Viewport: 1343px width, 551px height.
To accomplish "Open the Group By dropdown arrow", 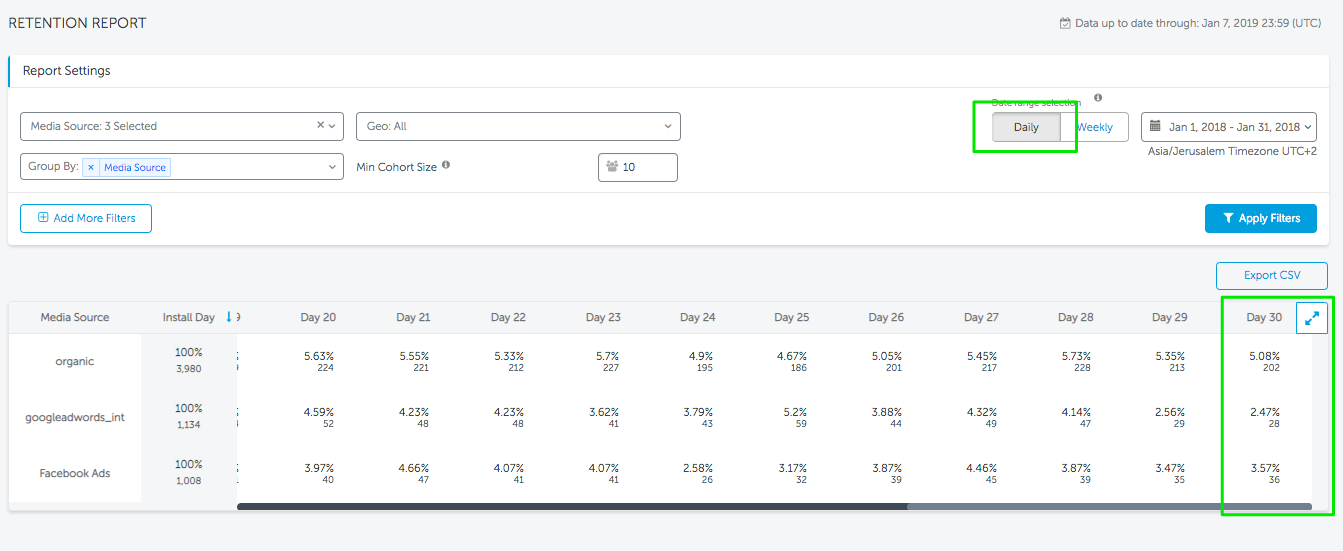I will 332,167.
